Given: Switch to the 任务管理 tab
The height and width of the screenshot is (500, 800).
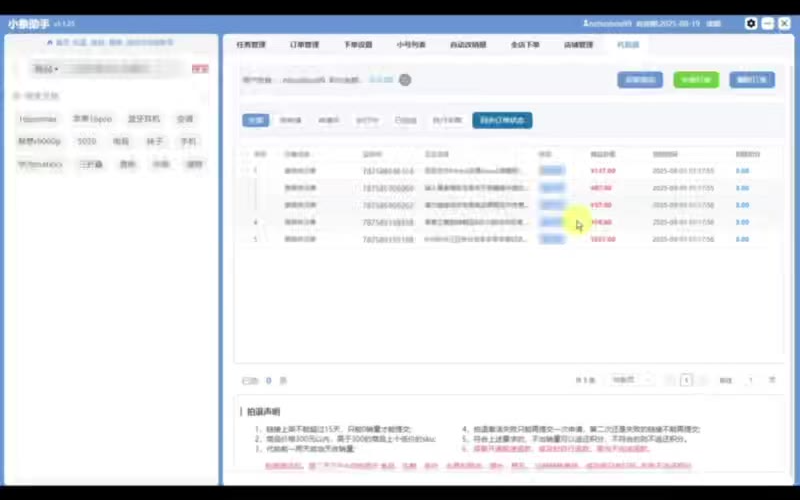Looking at the screenshot, I should click(251, 45).
